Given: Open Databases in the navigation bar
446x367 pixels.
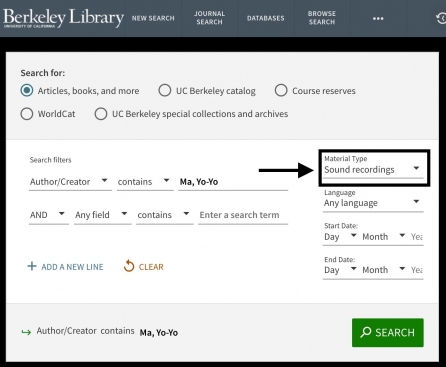Looking at the screenshot, I should pos(266,18).
